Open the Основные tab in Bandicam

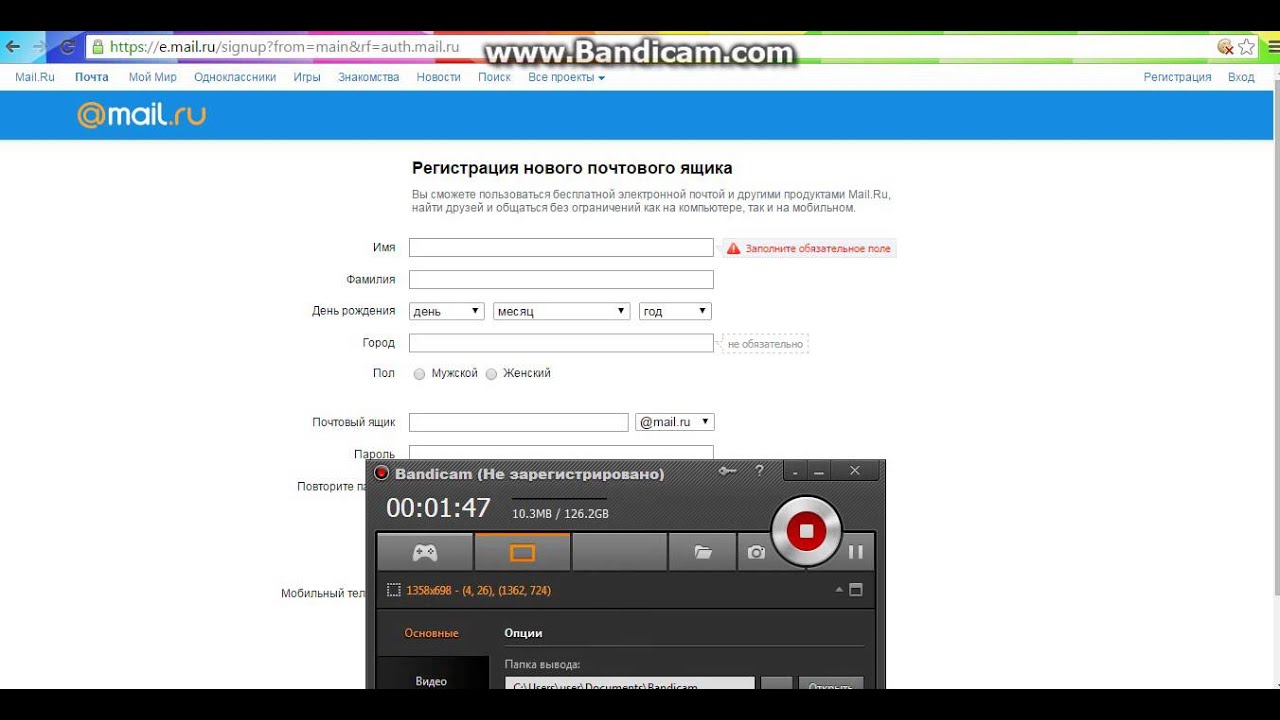tap(432, 633)
